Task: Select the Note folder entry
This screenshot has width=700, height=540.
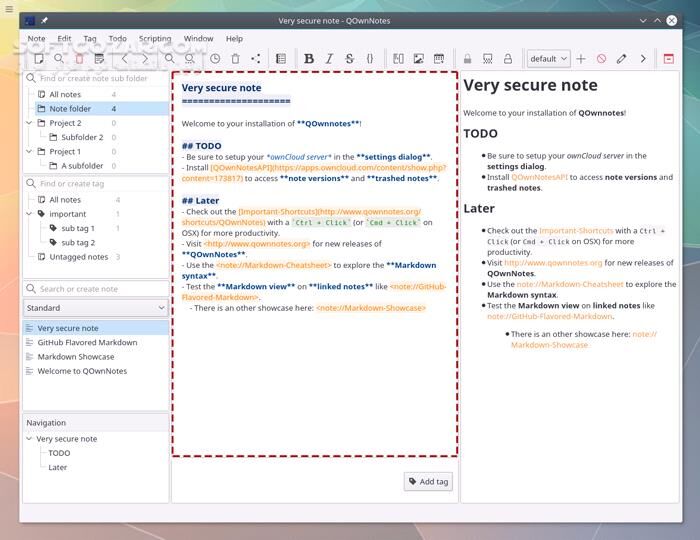Action: (x=102, y=108)
